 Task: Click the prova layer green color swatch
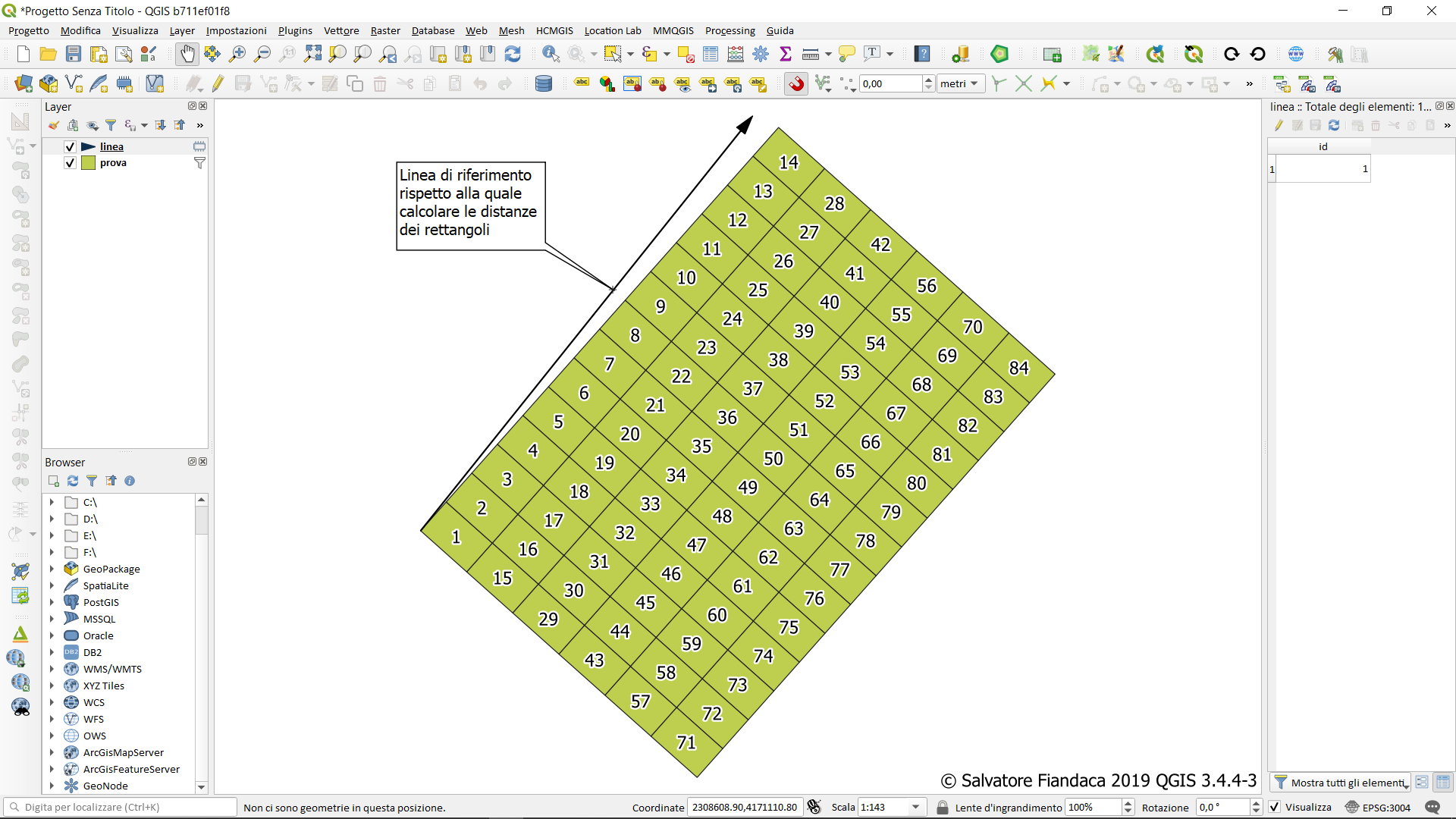[x=88, y=163]
